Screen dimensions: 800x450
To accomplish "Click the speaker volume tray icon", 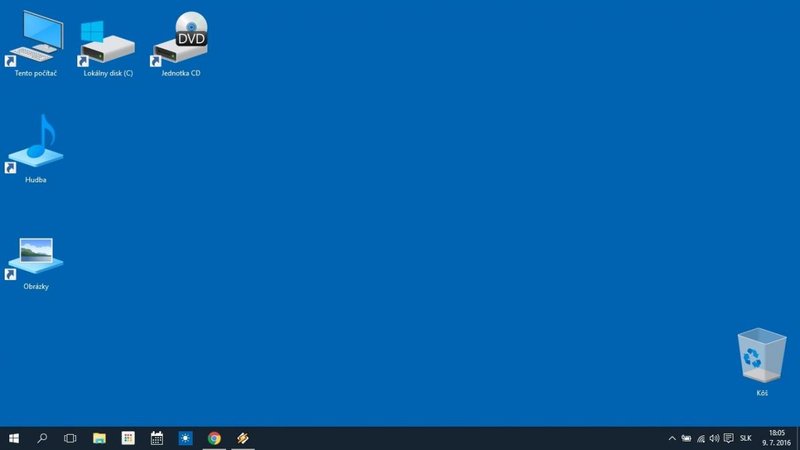I will click(714, 438).
